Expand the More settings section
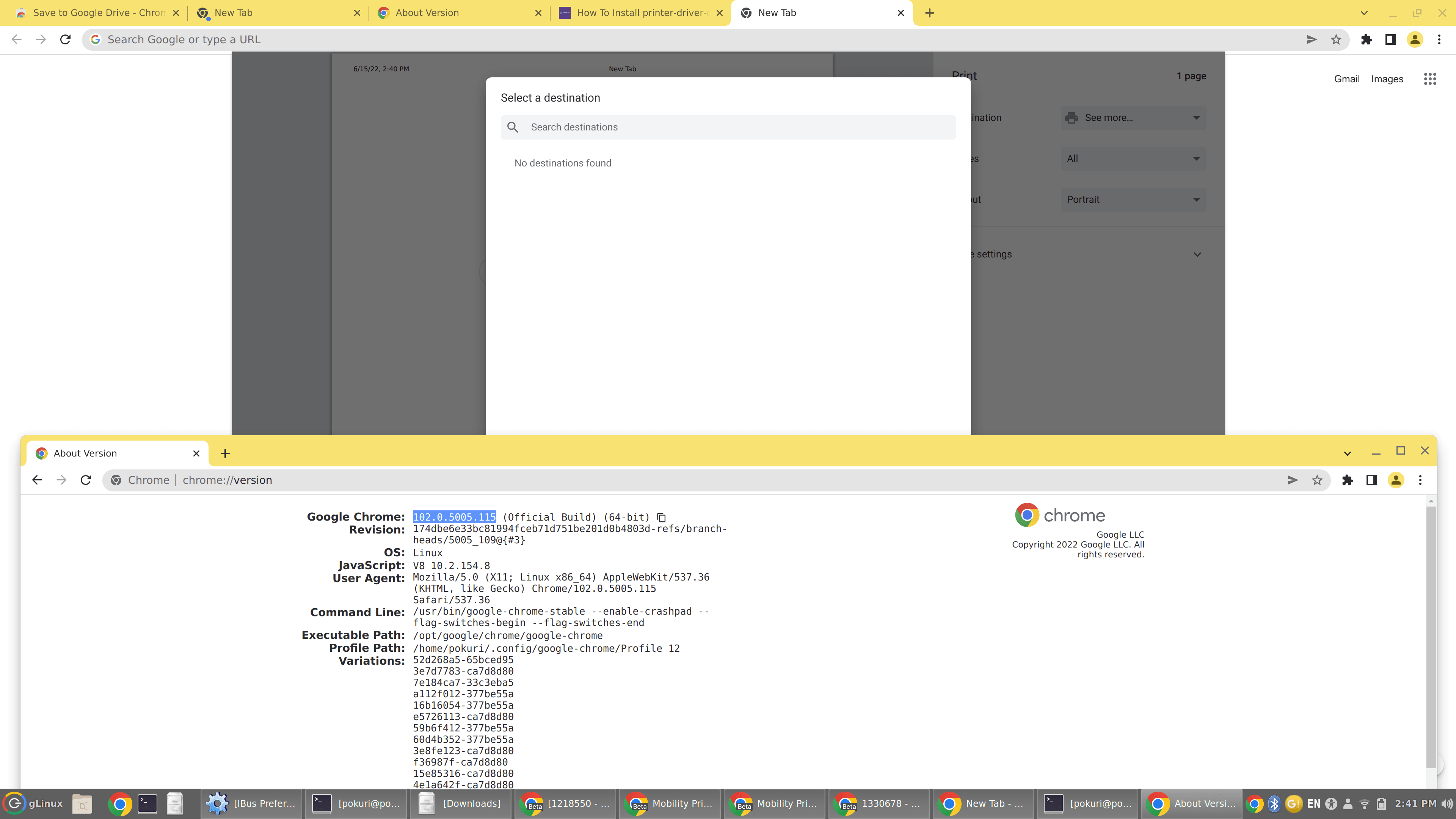This screenshot has width=1456, height=819. click(1197, 254)
